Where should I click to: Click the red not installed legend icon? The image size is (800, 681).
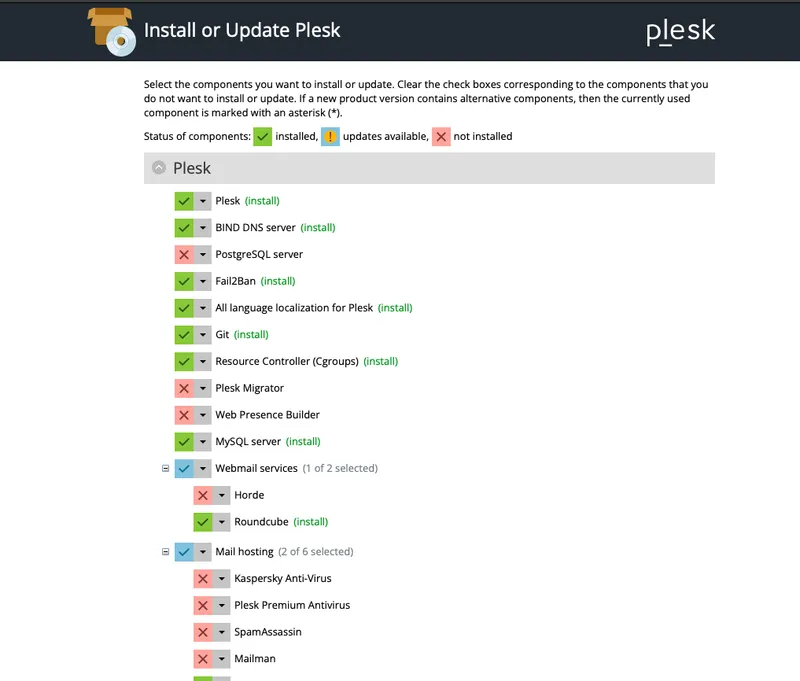440,136
